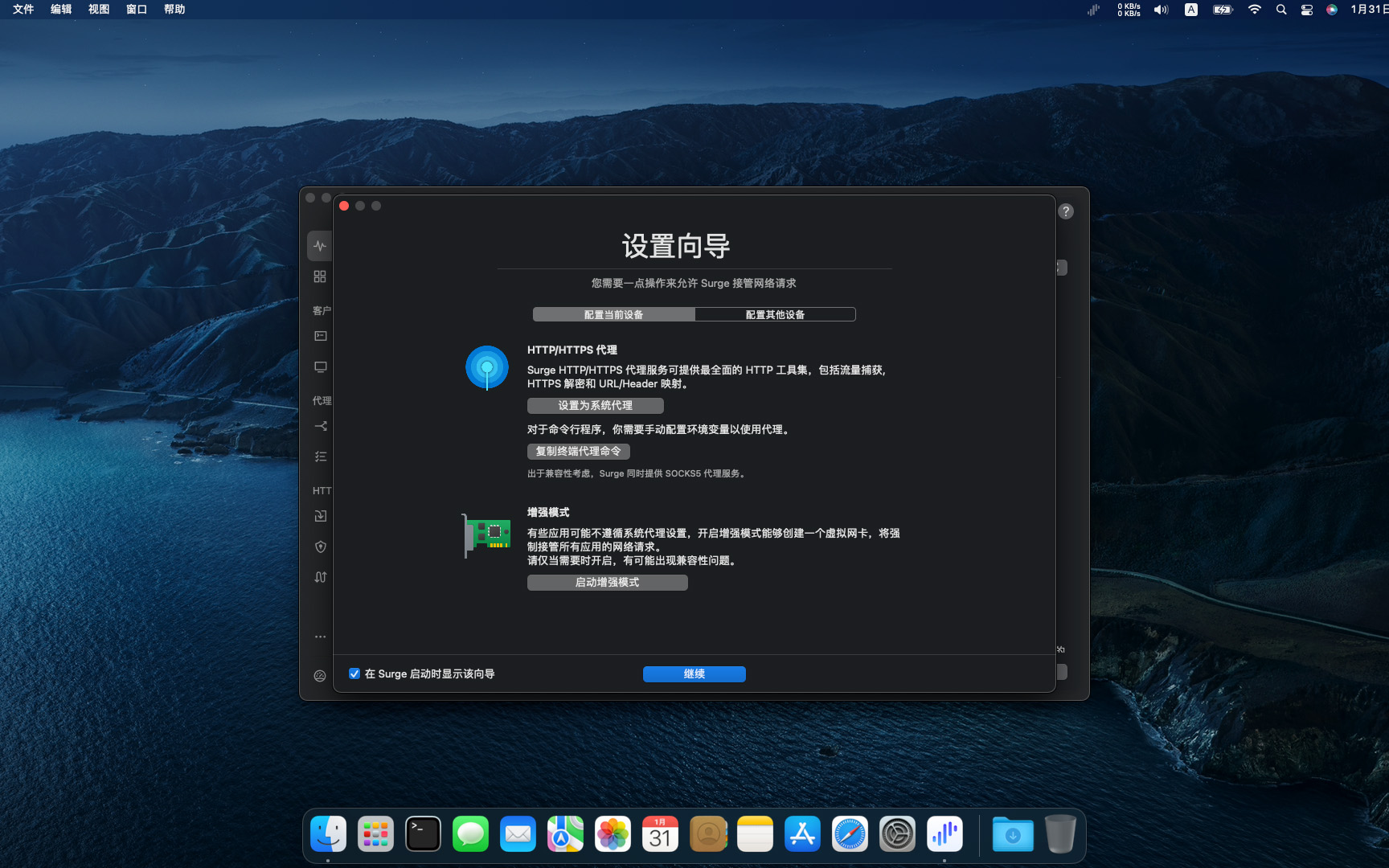Click the help question mark button
Viewport: 1389px width, 868px height.
click(1066, 211)
